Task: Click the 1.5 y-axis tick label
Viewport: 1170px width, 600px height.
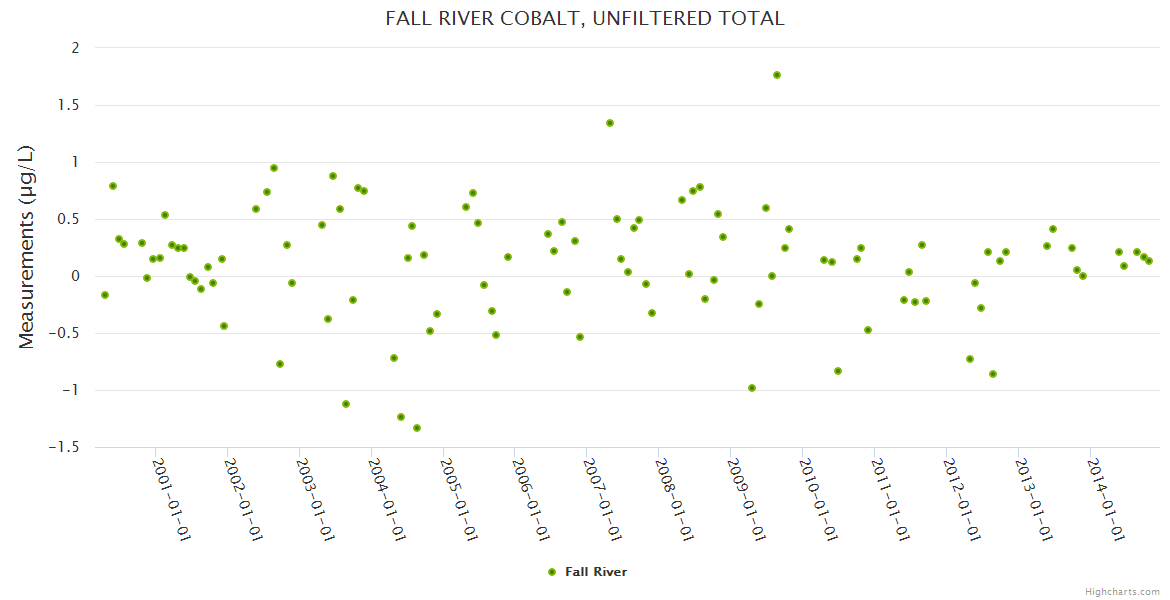Action: [71, 105]
